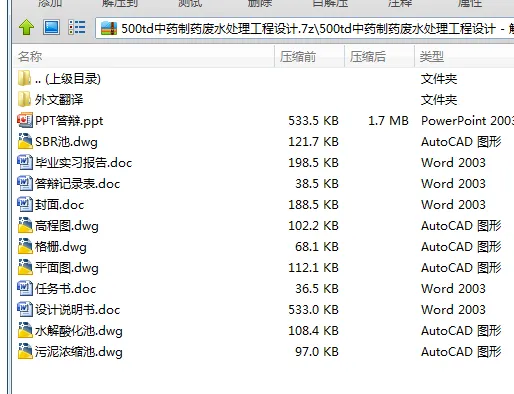
Task: Sort by the 类型 column header
Action: coord(464,57)
